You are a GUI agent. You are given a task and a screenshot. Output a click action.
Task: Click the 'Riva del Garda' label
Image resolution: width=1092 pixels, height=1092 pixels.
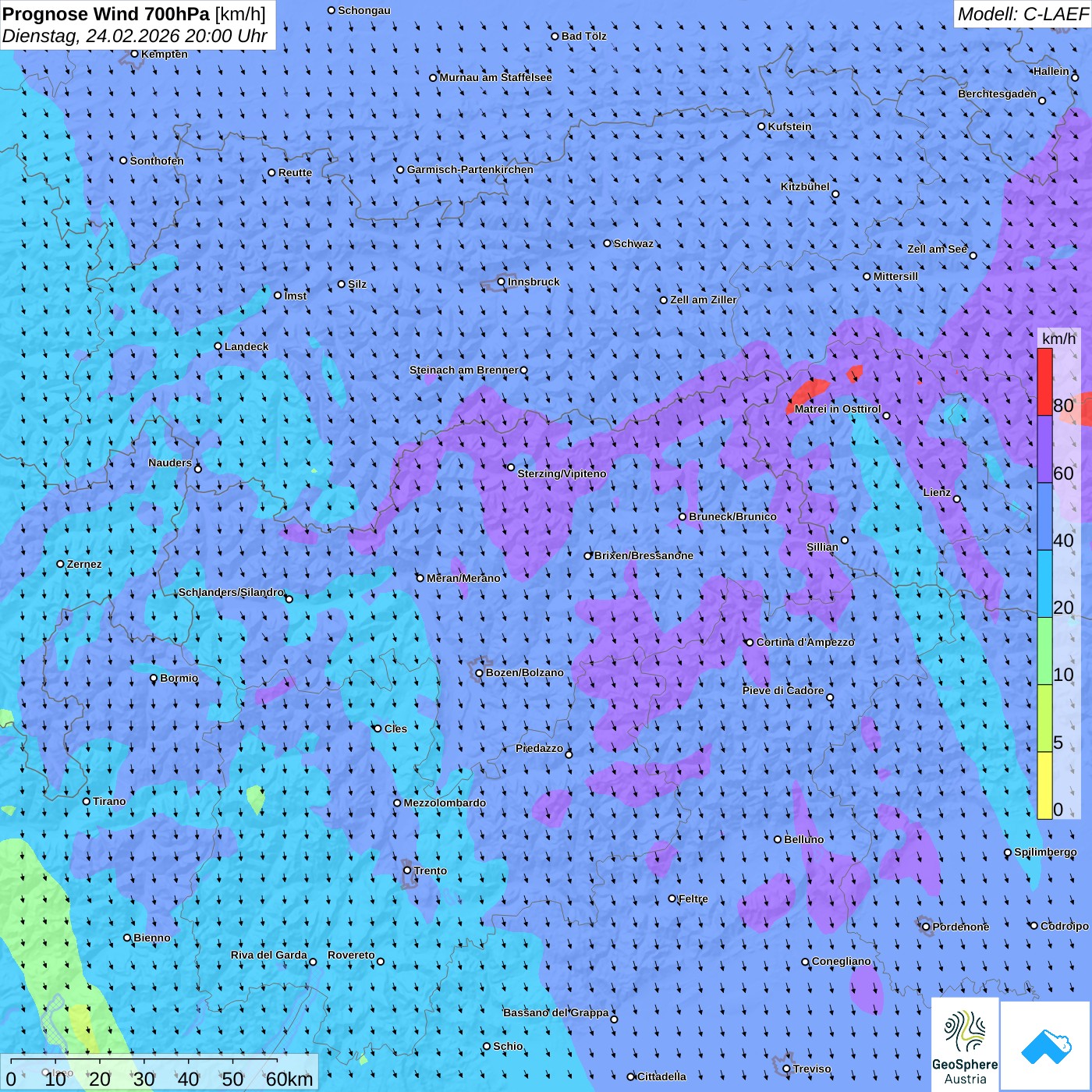point(269,955)
